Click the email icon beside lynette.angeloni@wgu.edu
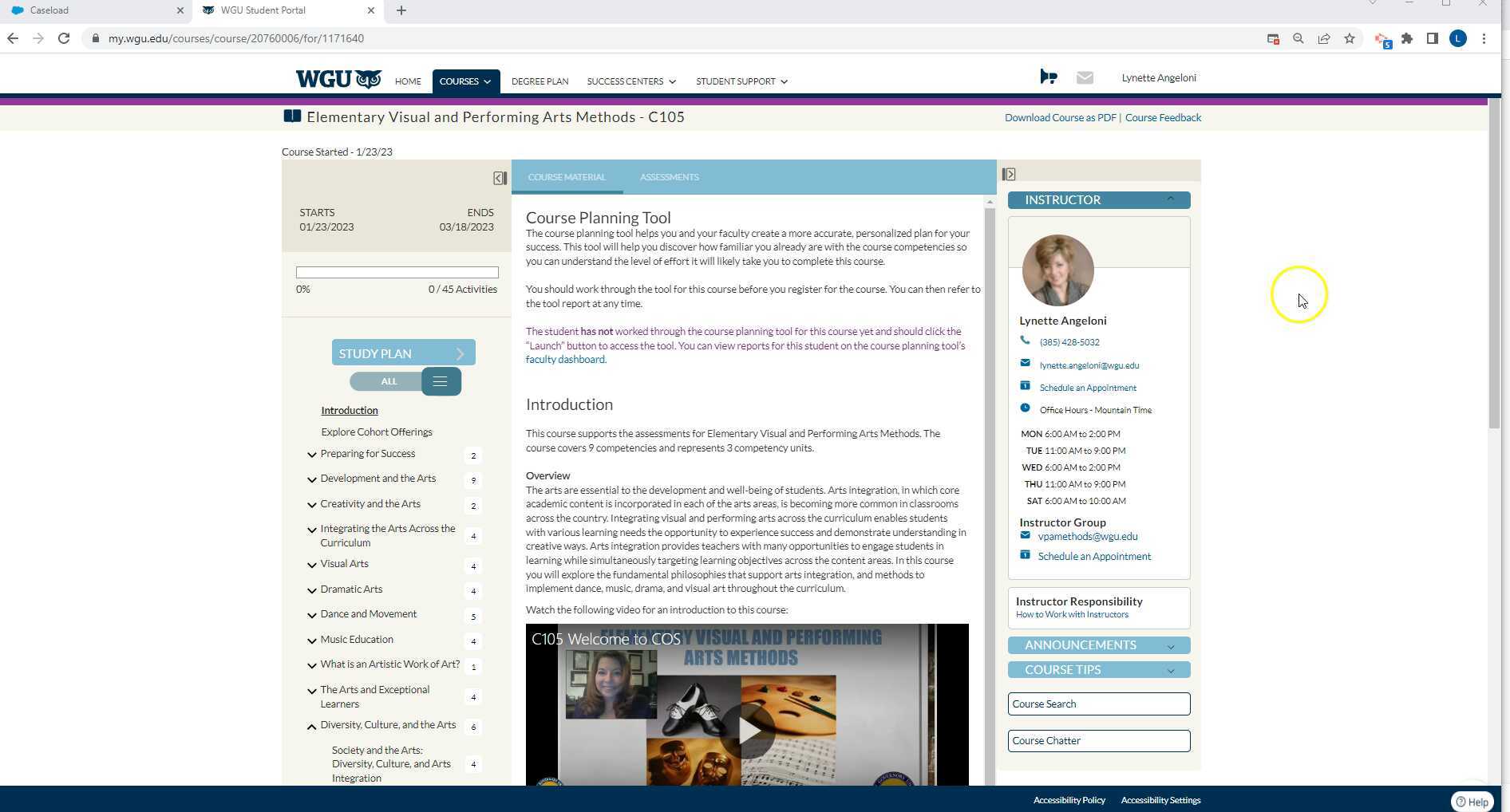The width and height of the screenshot is (1510, 812). [x=1026, y=363]
